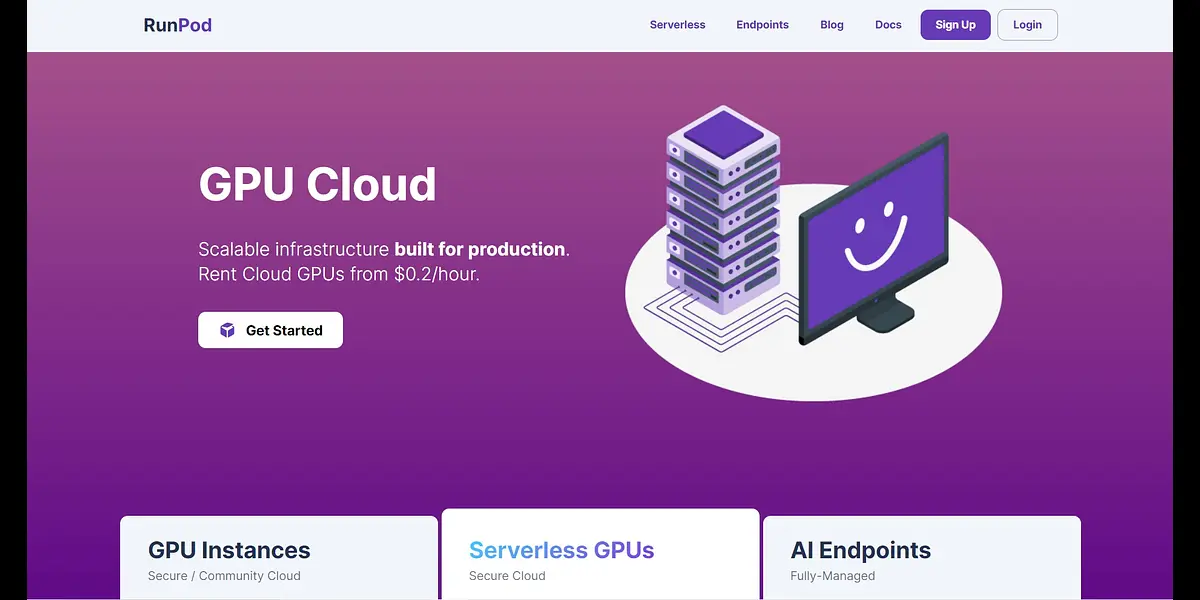The height and width of the screenshot is (600, 1200).
Task: Click the 'Fully-Managed' subtitle text
Action: click(x=832, y=576)
